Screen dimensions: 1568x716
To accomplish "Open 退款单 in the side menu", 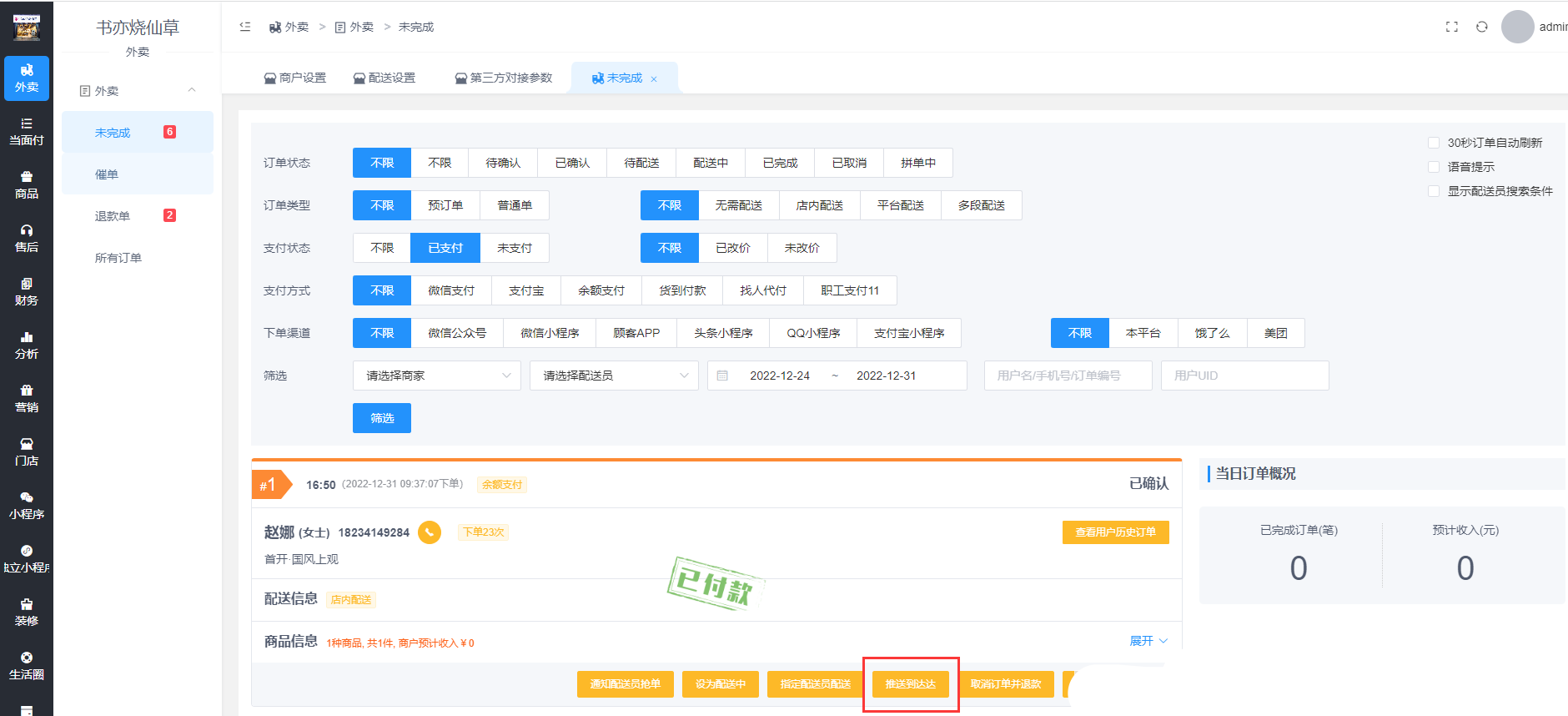I will click(113, 216).
